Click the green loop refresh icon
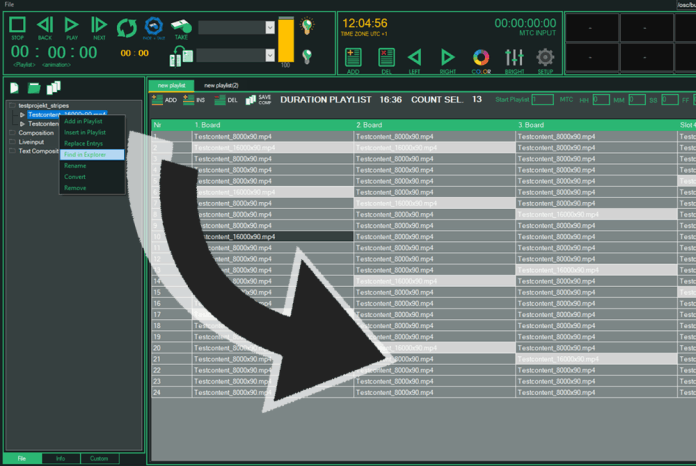Viewport: 696px width, 466px height. [x=127, y=29]
